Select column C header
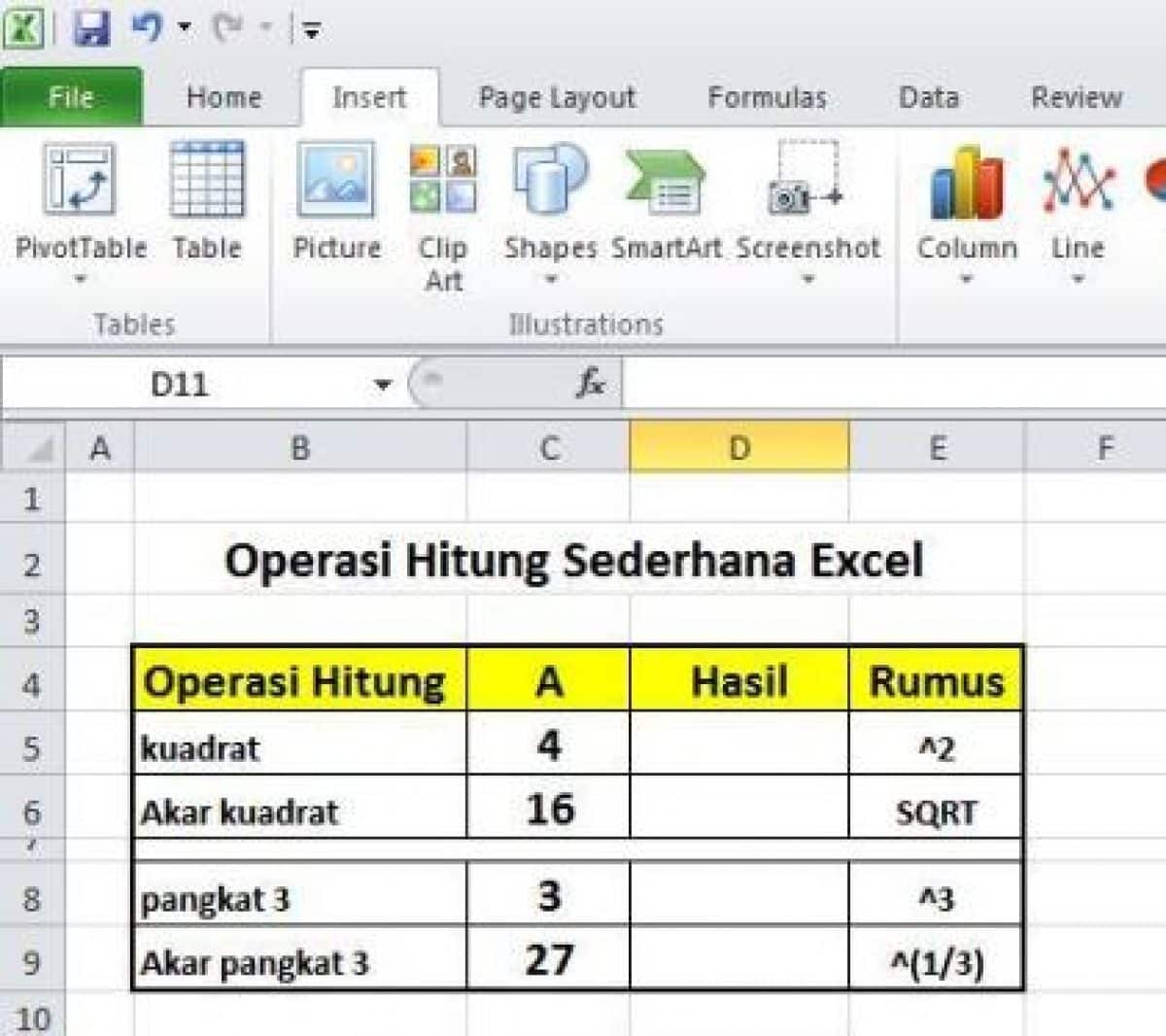This screenshot has height=1036, width=1166. click(549, 448)
